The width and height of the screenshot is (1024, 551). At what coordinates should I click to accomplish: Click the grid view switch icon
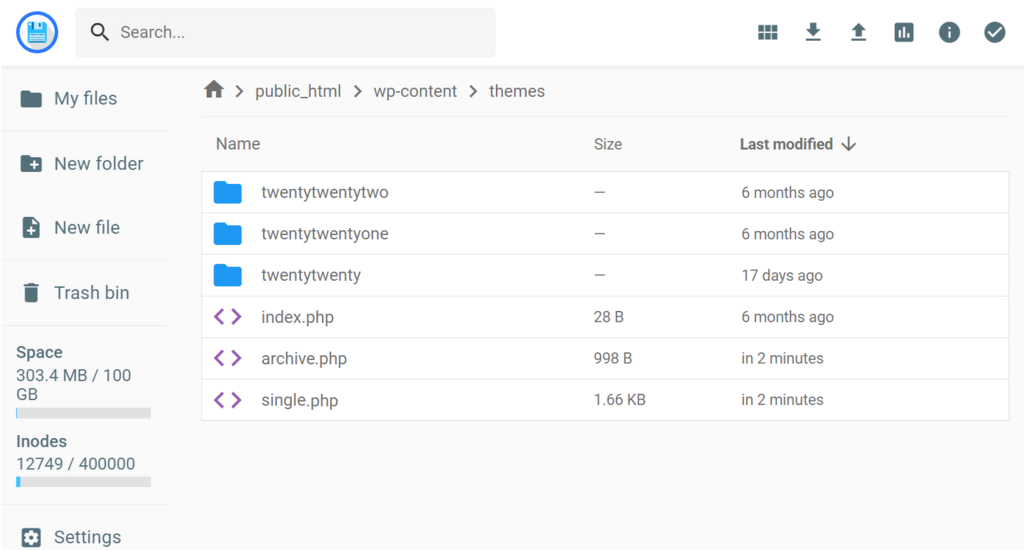[x=767, y=33]
